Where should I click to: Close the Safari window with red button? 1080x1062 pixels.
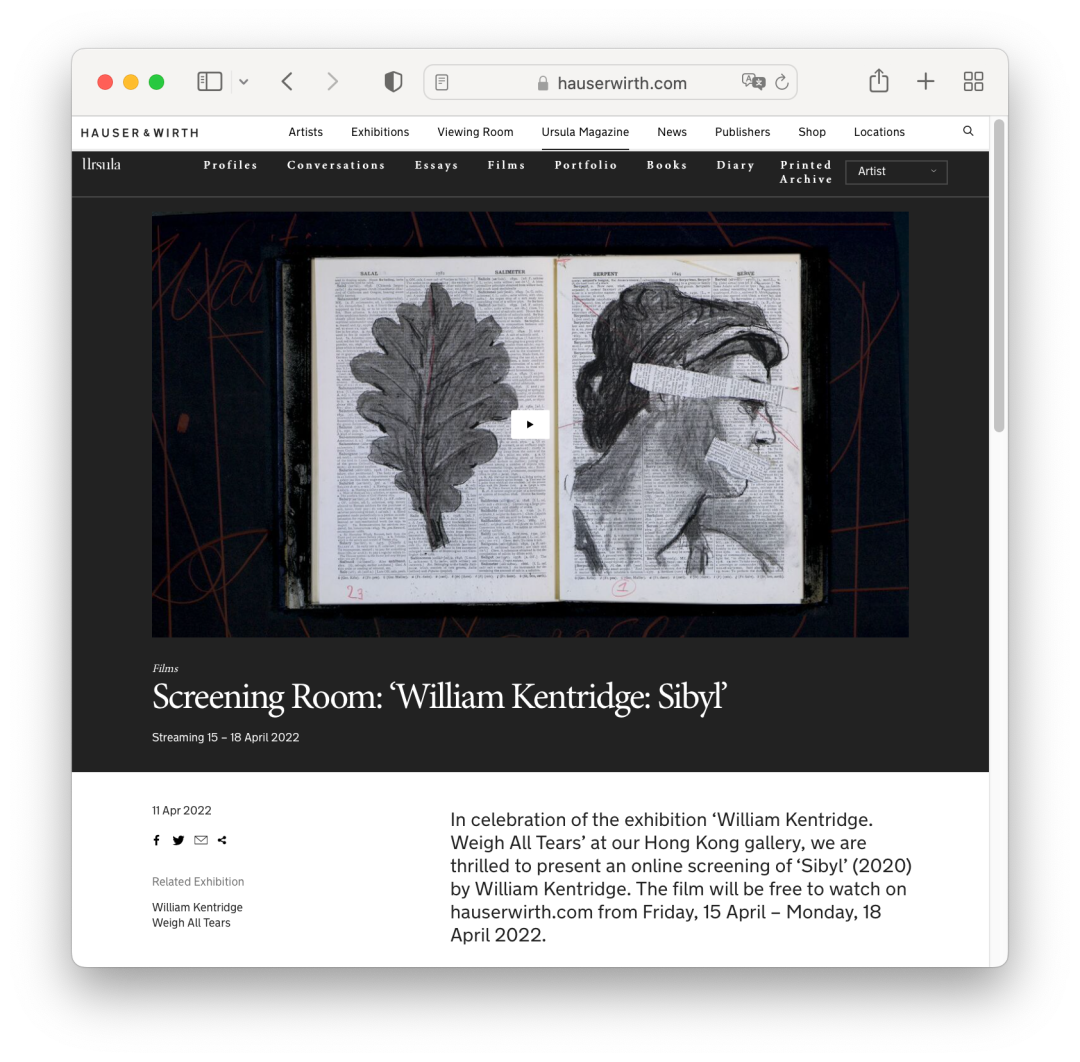[105, 82]
